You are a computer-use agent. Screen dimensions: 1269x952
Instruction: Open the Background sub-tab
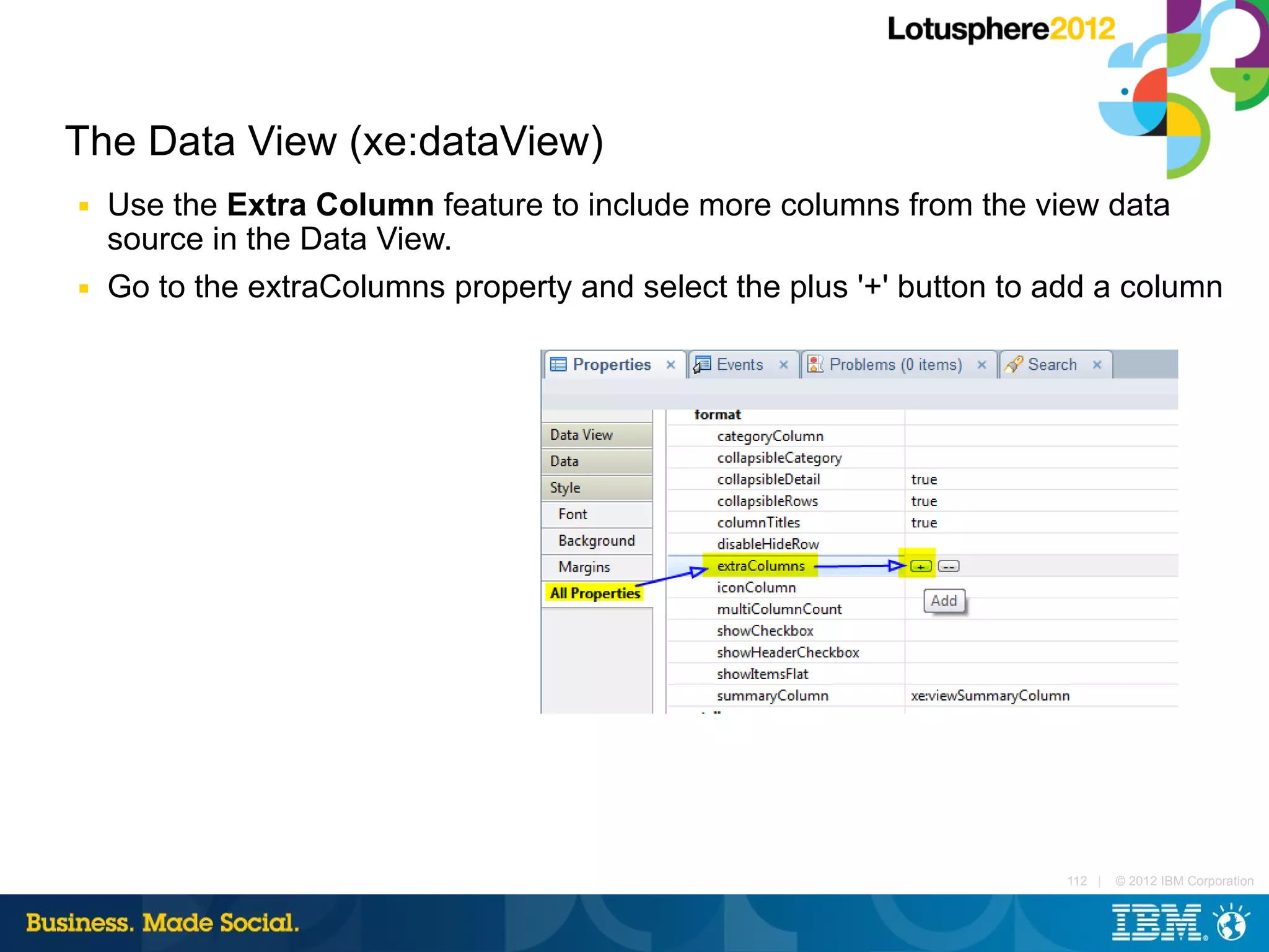[597, 541]
